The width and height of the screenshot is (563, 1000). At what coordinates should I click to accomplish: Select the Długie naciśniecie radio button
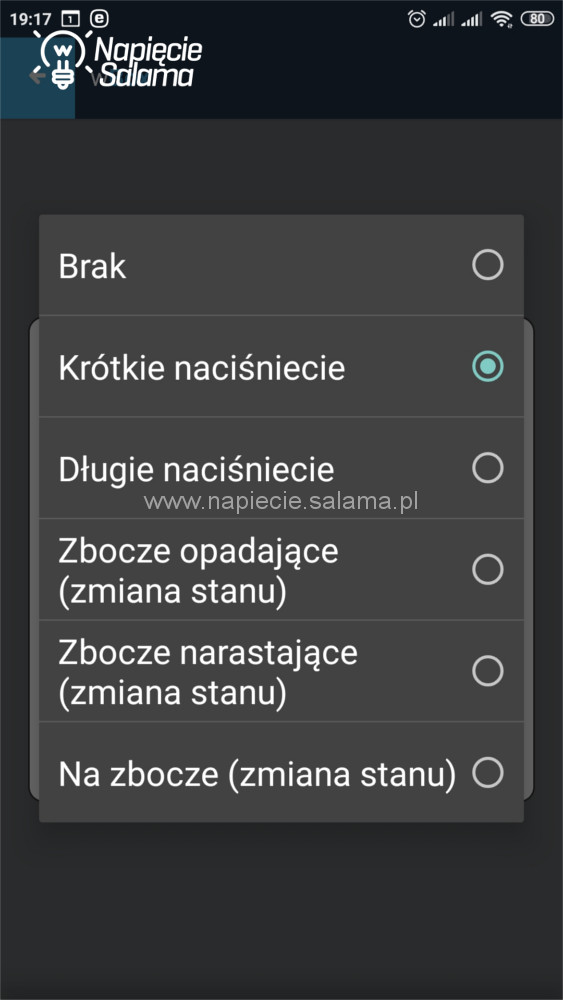488,467
